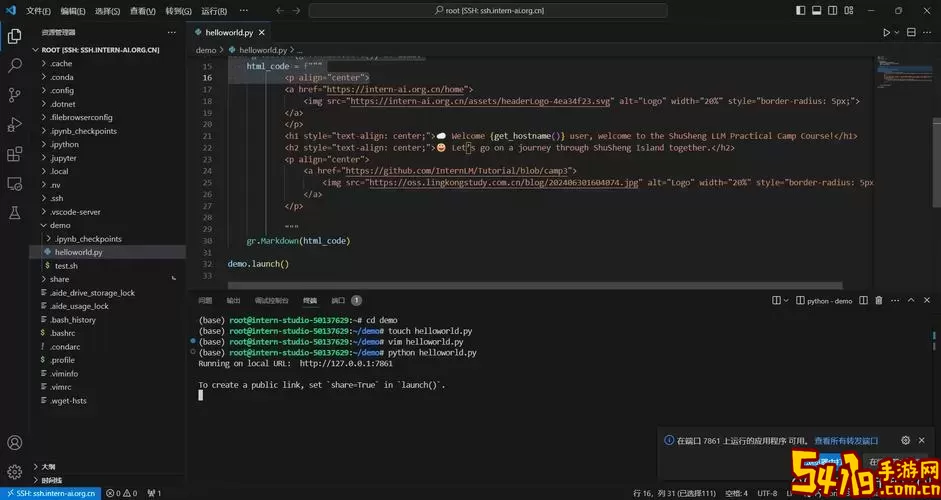Expand the .vscode-server folder
The height and width of the screenshot is (500, 941).
click(x=75, y=212)
